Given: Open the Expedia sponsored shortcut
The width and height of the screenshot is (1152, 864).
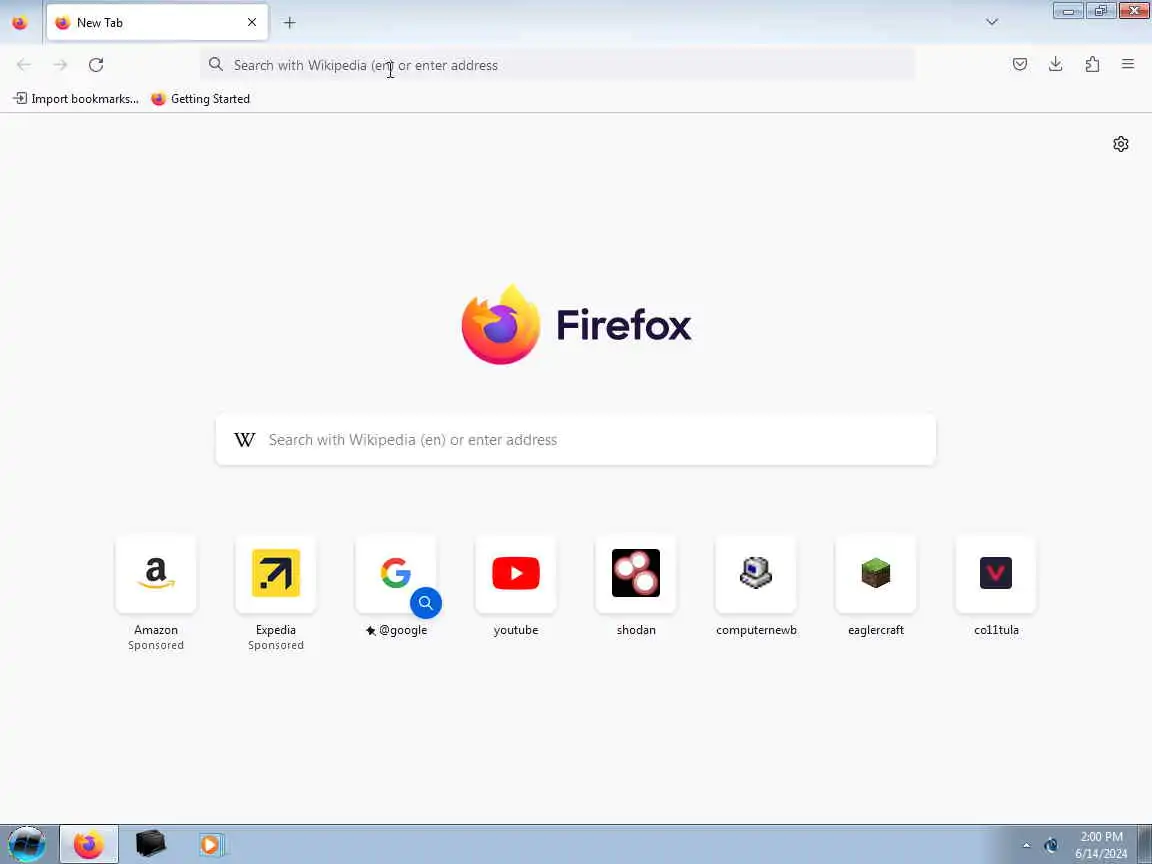Looking at the screenshot, I should click(276, 574).
